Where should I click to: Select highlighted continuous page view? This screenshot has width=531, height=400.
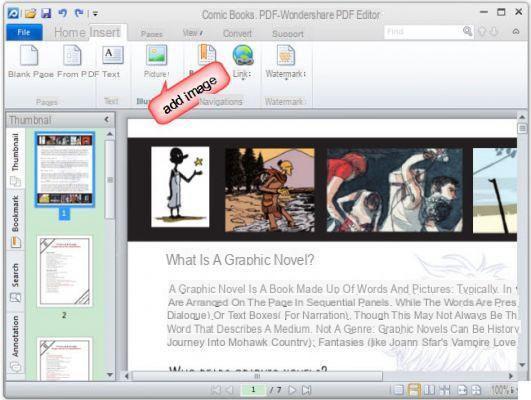[x=414, y=390]
